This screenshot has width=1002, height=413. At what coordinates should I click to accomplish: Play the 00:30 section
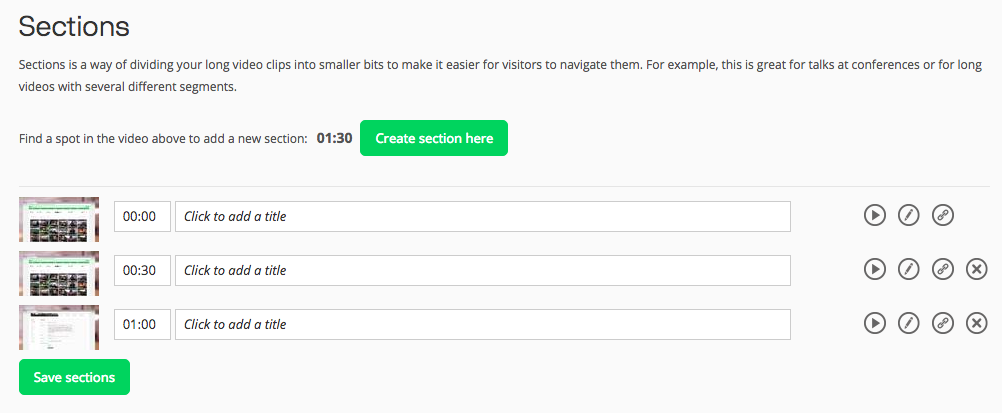click(x=874, y=269)
